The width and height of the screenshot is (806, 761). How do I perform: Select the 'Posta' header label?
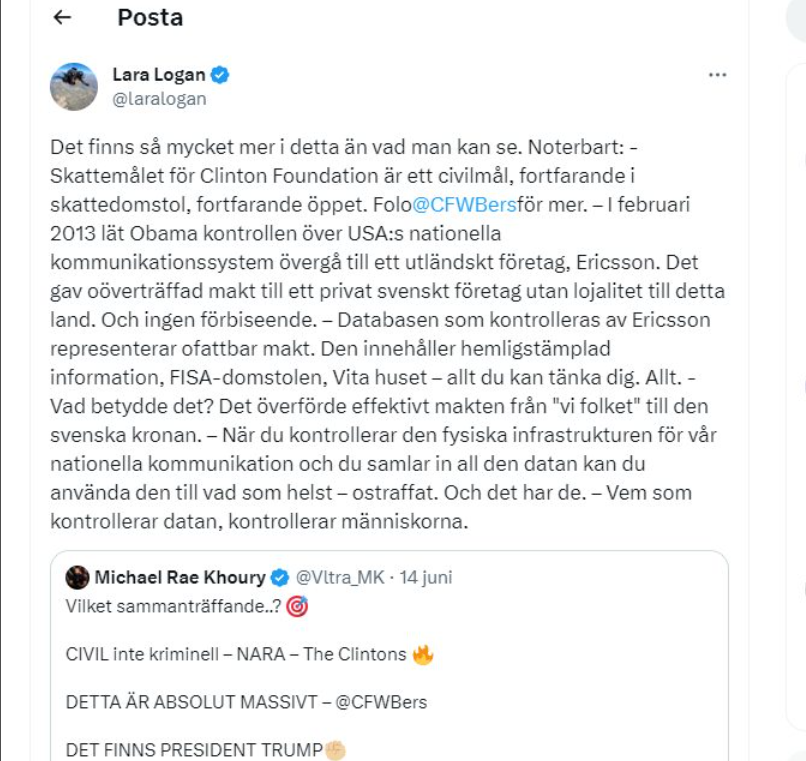149,17
